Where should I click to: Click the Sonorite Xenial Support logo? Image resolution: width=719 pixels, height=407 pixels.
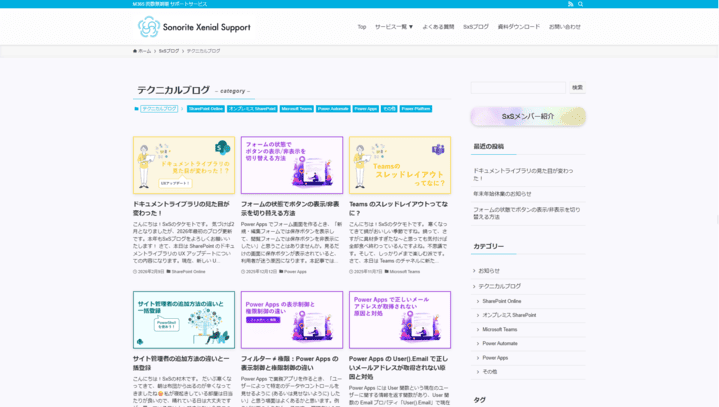click(x=194, y=27)
